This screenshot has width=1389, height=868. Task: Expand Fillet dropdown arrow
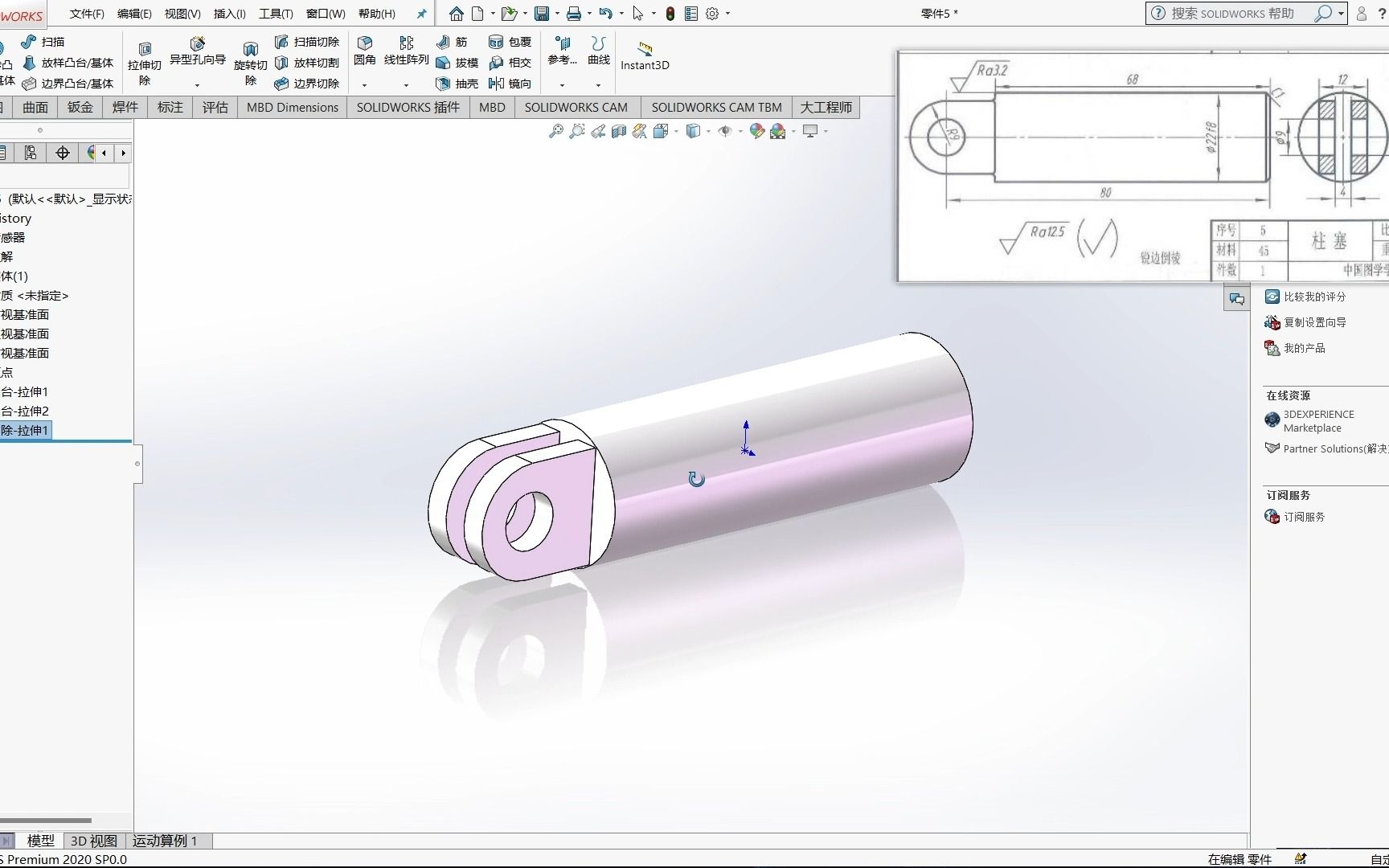(x=364, y=85)
